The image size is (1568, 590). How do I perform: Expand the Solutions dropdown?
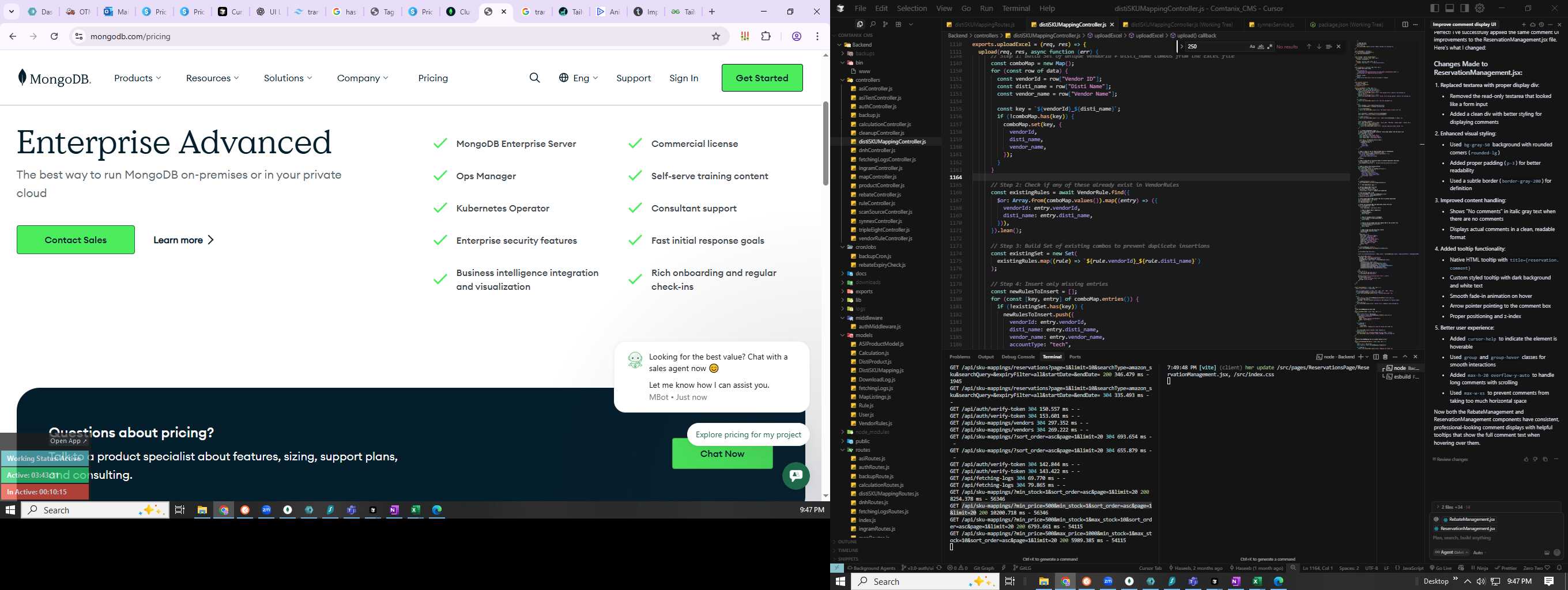click(x=288, y=78)
